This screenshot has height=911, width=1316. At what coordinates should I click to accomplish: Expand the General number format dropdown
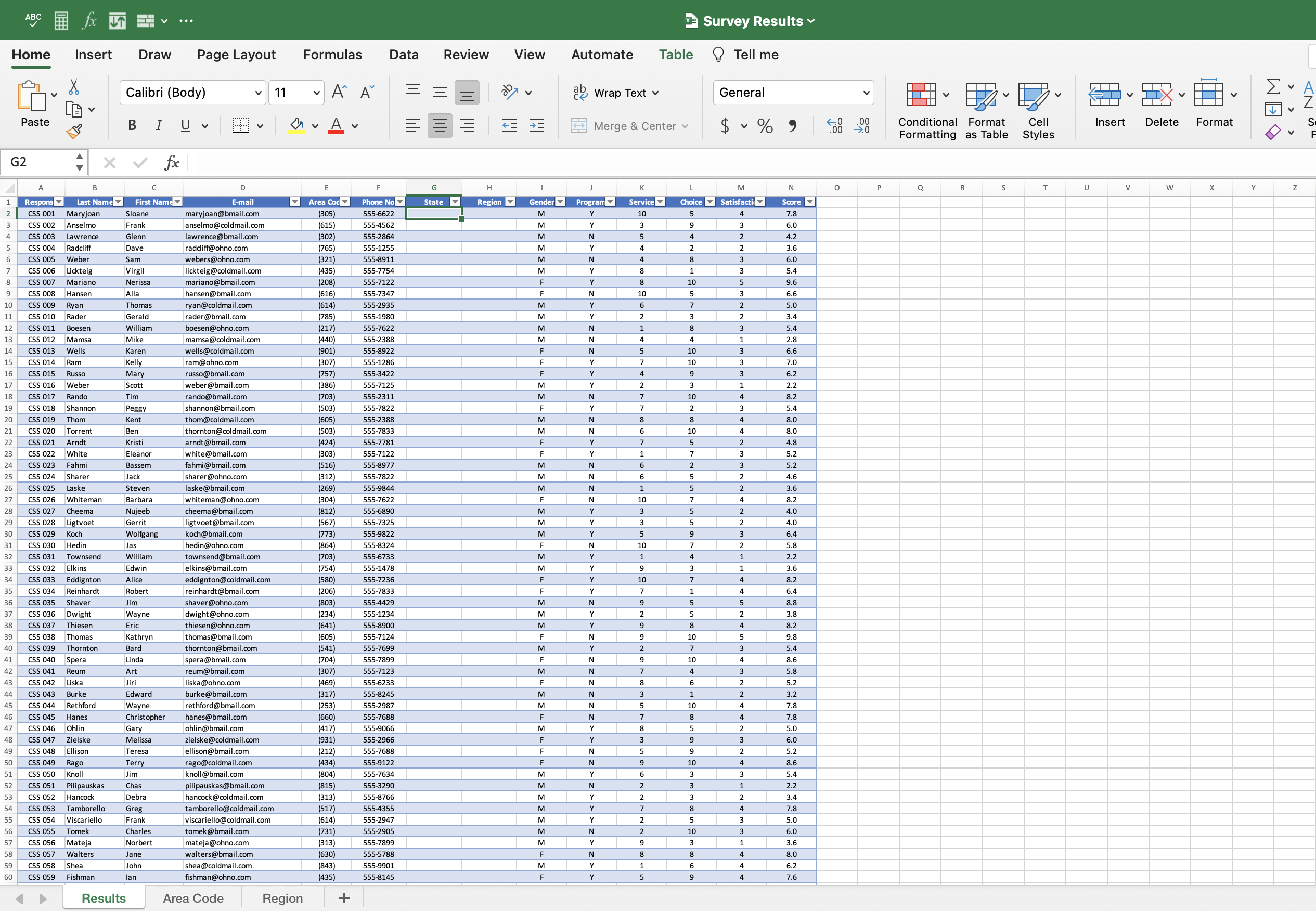(x=866, y=93)
